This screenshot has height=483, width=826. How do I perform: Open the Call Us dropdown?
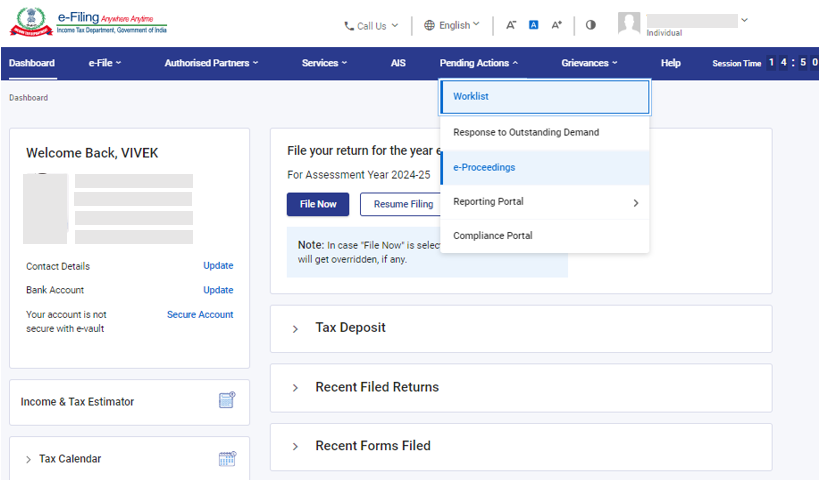(x=371, y=26)
